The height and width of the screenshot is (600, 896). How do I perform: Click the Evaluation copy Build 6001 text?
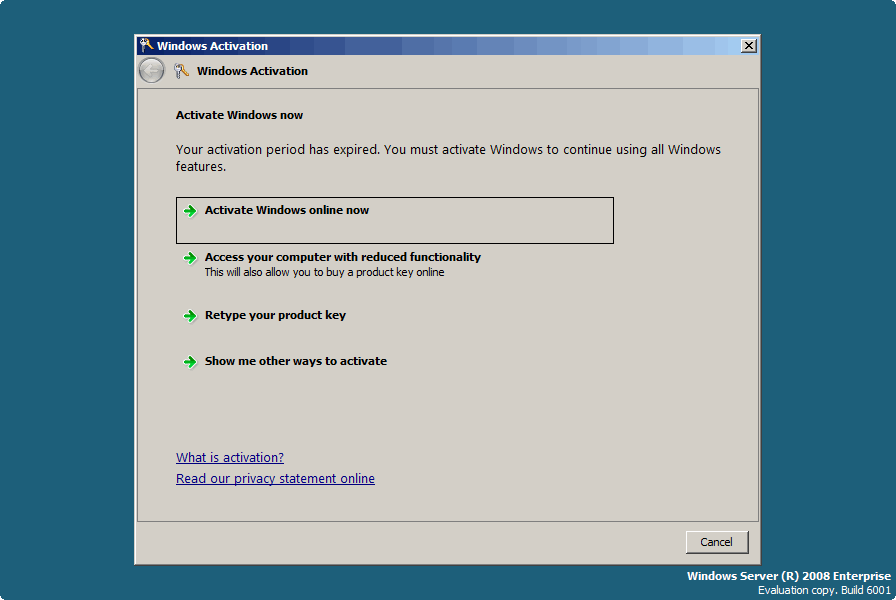pos(824,590)
